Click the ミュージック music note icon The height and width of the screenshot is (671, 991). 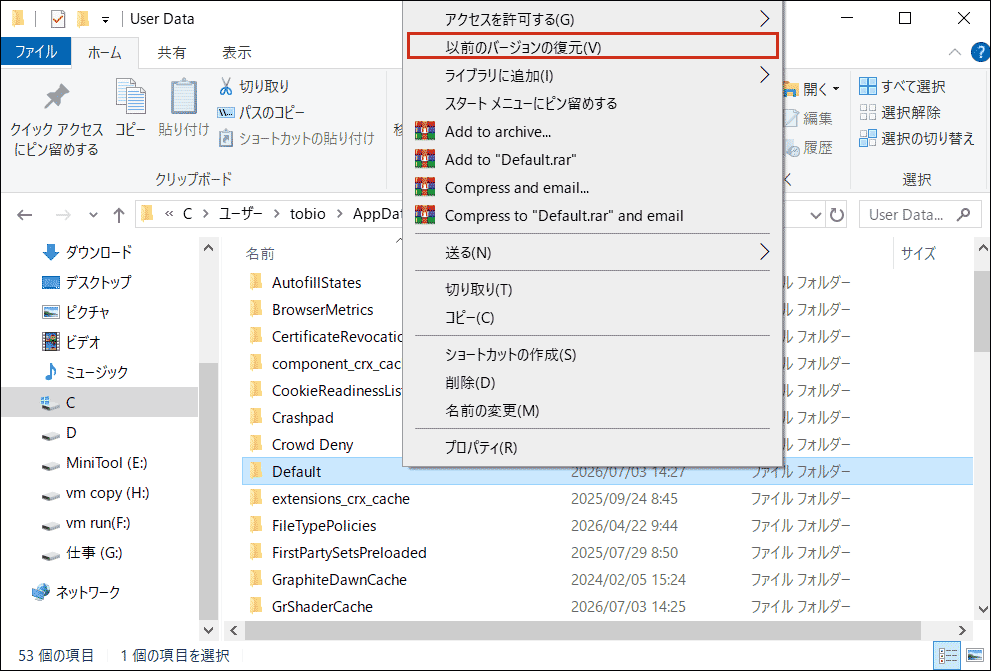click(51, 372)
